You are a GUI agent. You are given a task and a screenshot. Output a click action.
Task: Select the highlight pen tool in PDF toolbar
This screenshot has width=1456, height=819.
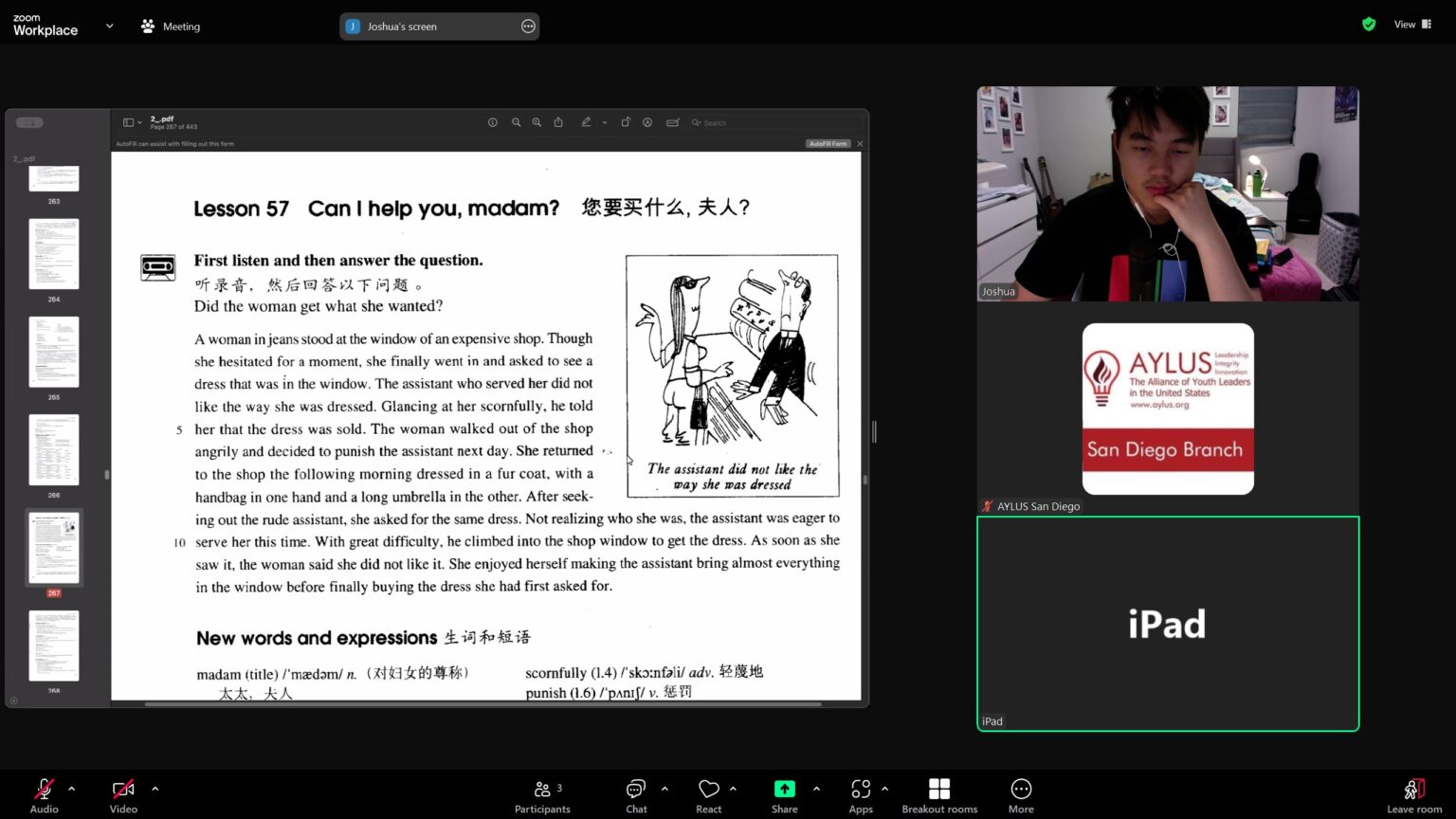(586, 122)
